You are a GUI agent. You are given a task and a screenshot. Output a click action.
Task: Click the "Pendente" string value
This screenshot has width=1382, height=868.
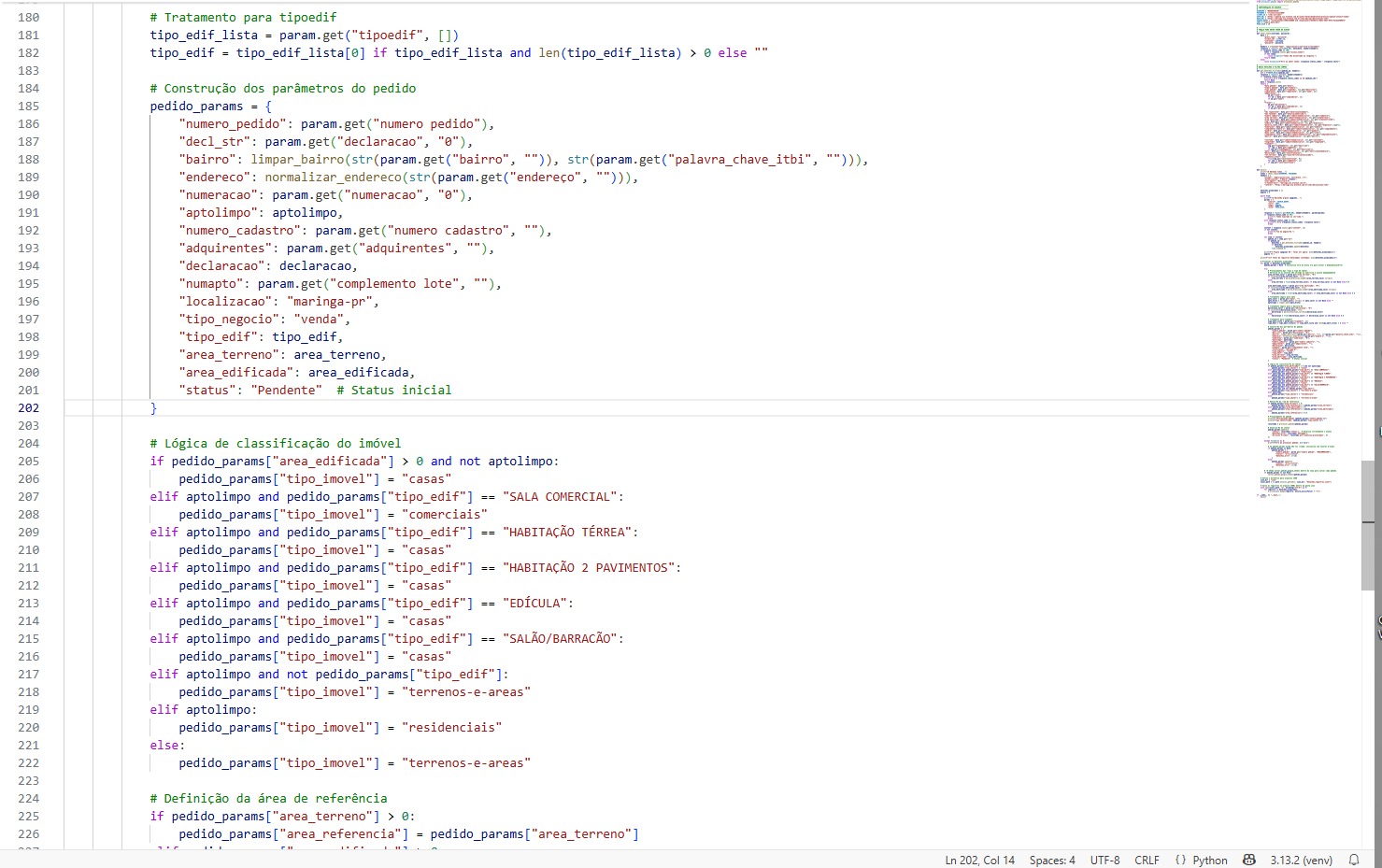(286, 391)
